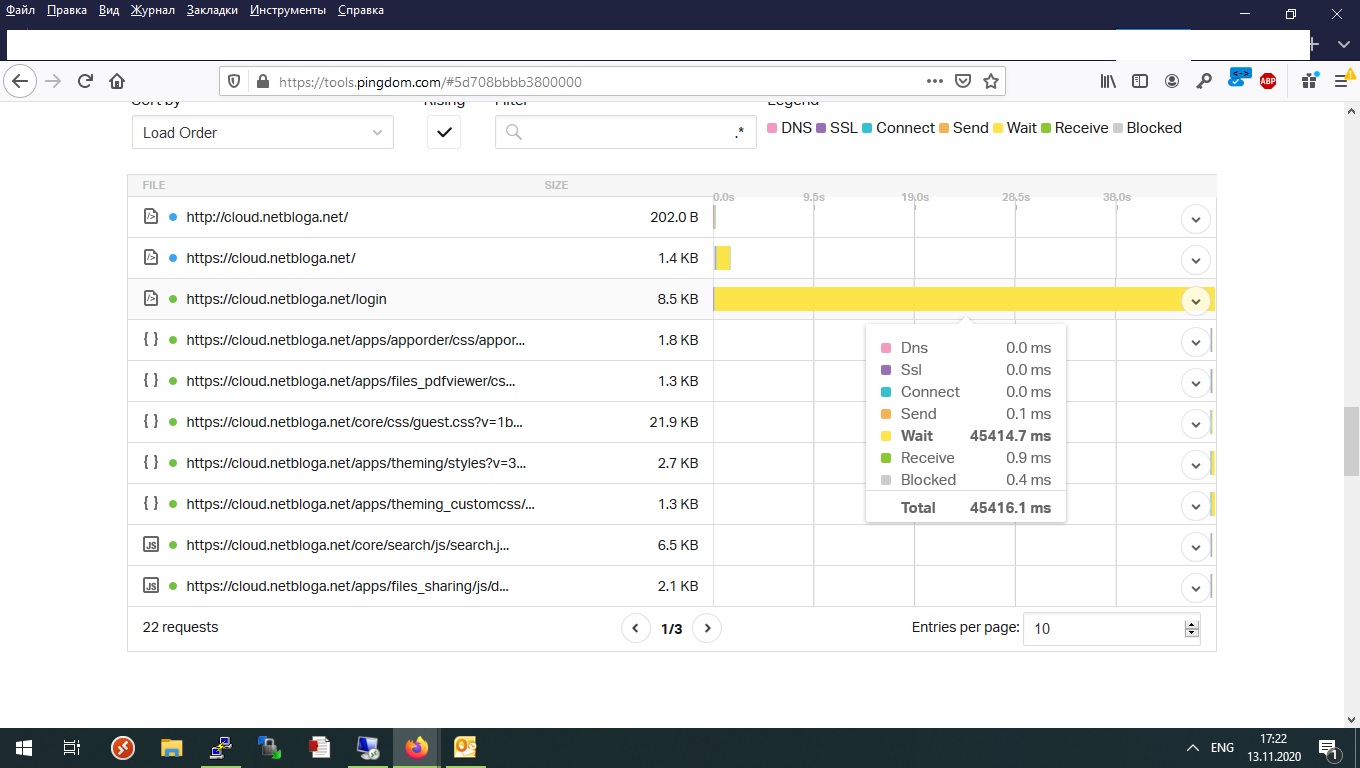The image size is (1360, 768).
Task: Click the Firefox reload page icon
Action: (85, 81)
